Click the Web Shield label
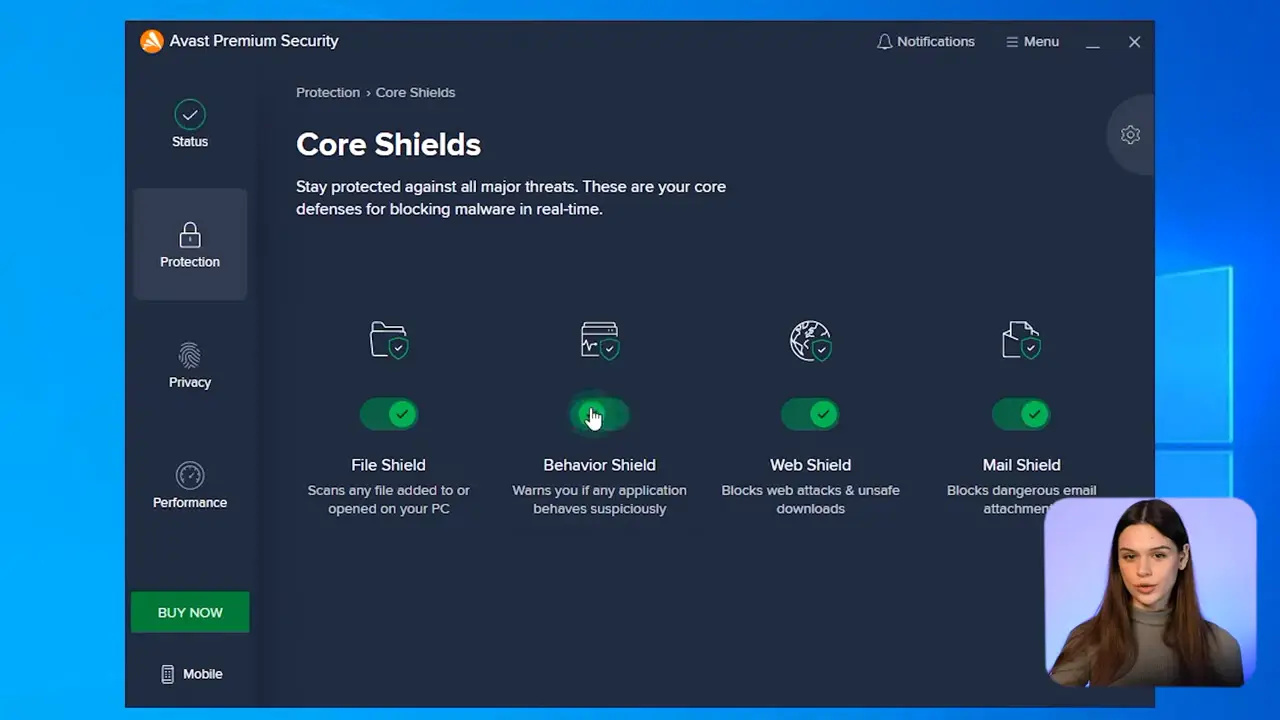This screenshot has height=720, width=1280. point(810,465)
